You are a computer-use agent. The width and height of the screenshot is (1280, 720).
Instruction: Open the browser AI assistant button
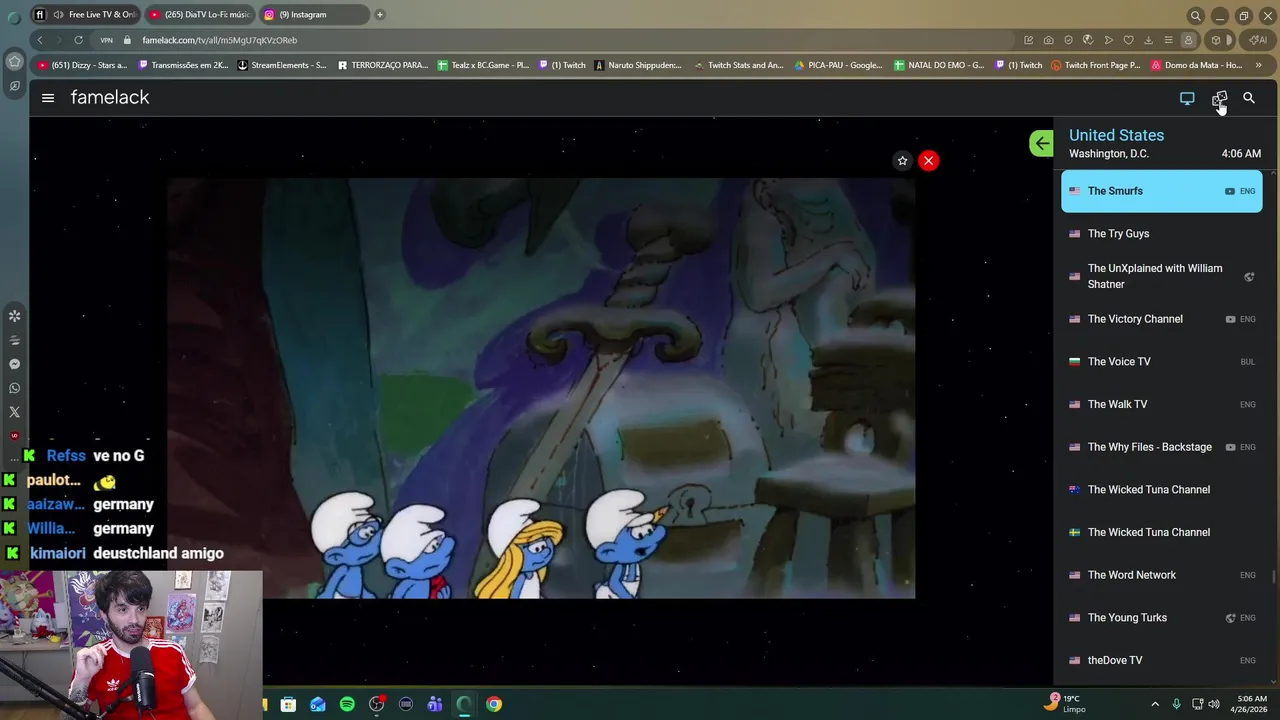pos(1258,40)
